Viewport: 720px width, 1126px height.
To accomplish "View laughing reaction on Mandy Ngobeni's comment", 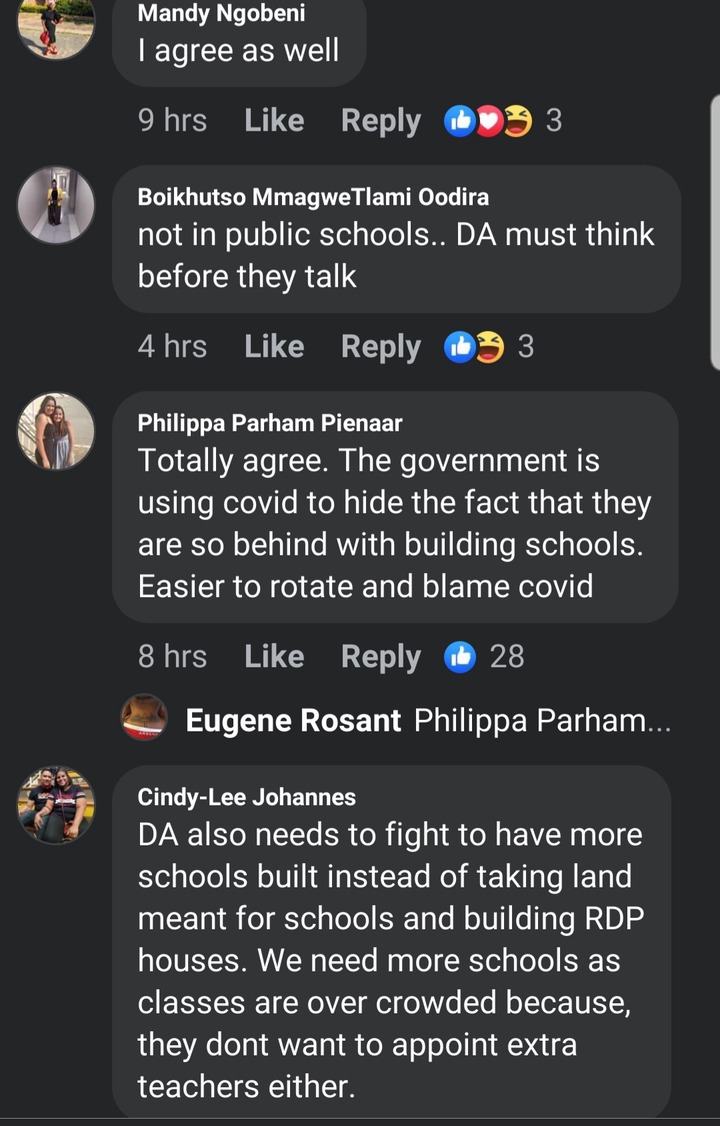I will tap(518, 121).
